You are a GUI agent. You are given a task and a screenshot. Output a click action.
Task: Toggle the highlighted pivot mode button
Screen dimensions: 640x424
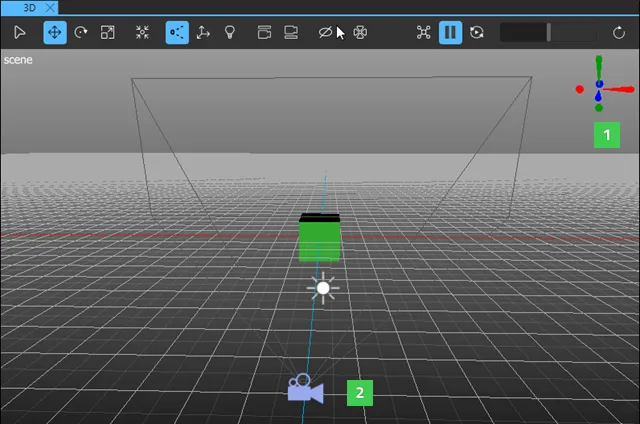[x=177, y=32]
